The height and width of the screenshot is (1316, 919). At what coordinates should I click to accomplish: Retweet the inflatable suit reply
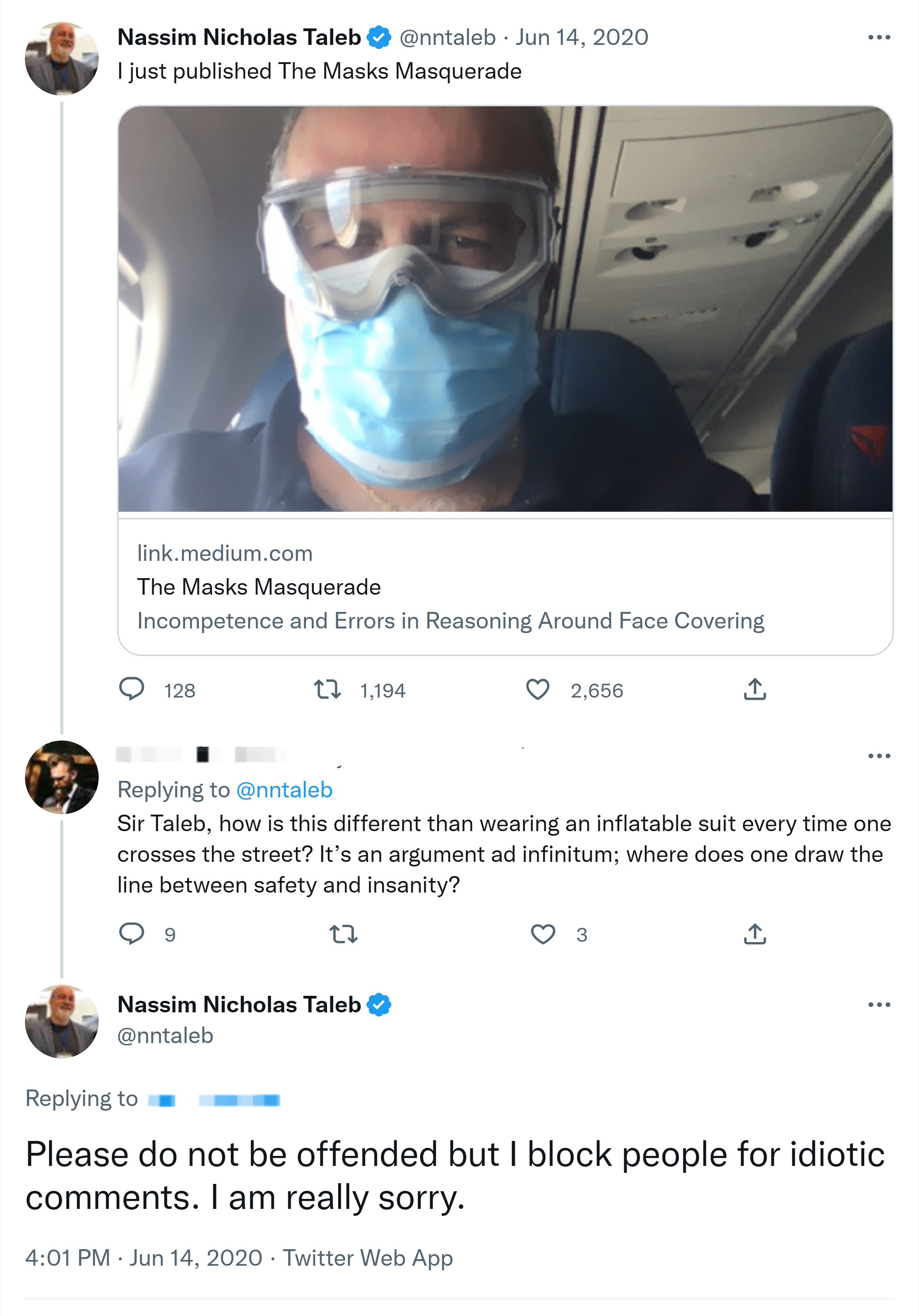click(344, 934)
